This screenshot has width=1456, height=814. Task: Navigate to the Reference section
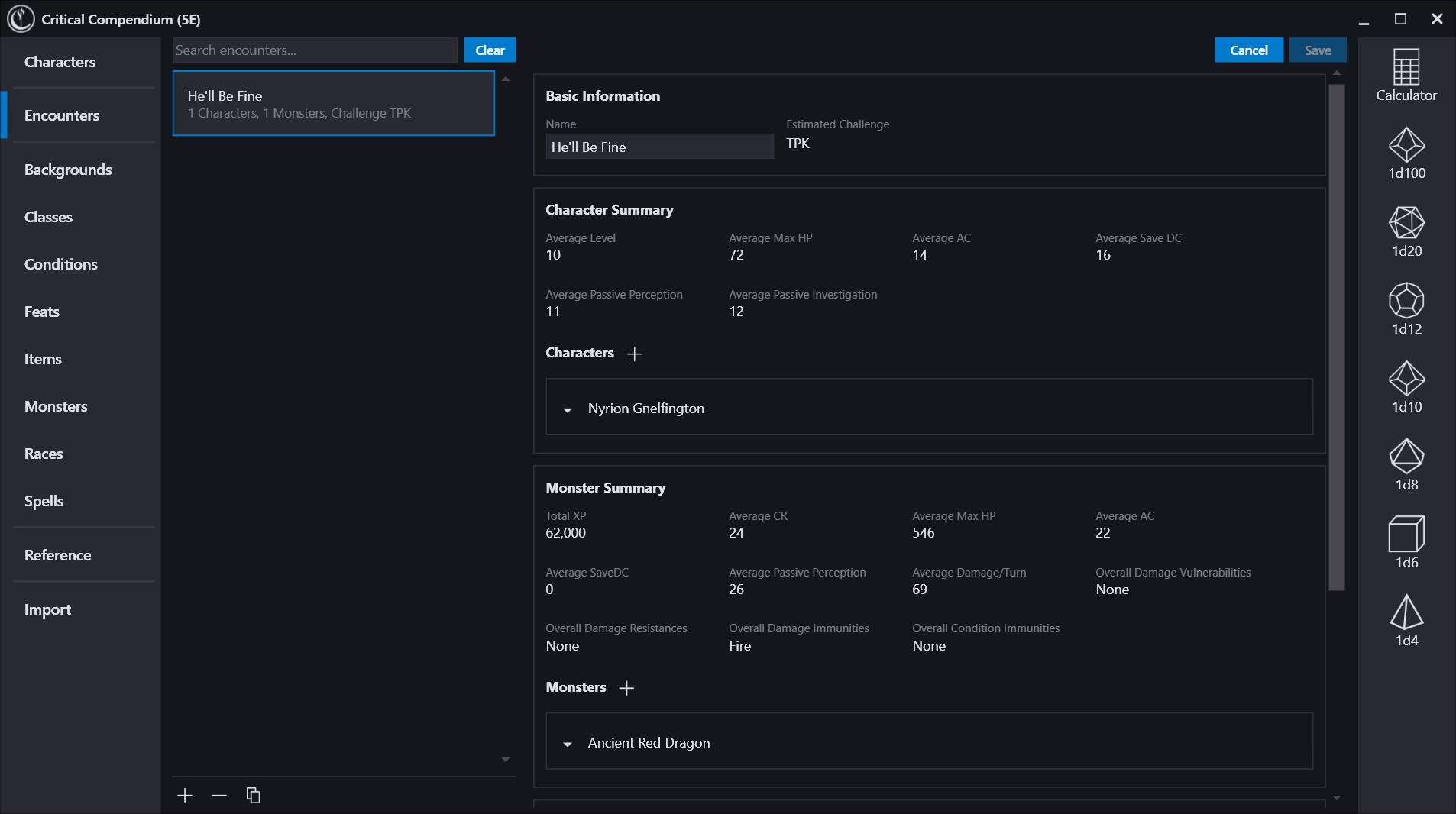click(57, 555)
